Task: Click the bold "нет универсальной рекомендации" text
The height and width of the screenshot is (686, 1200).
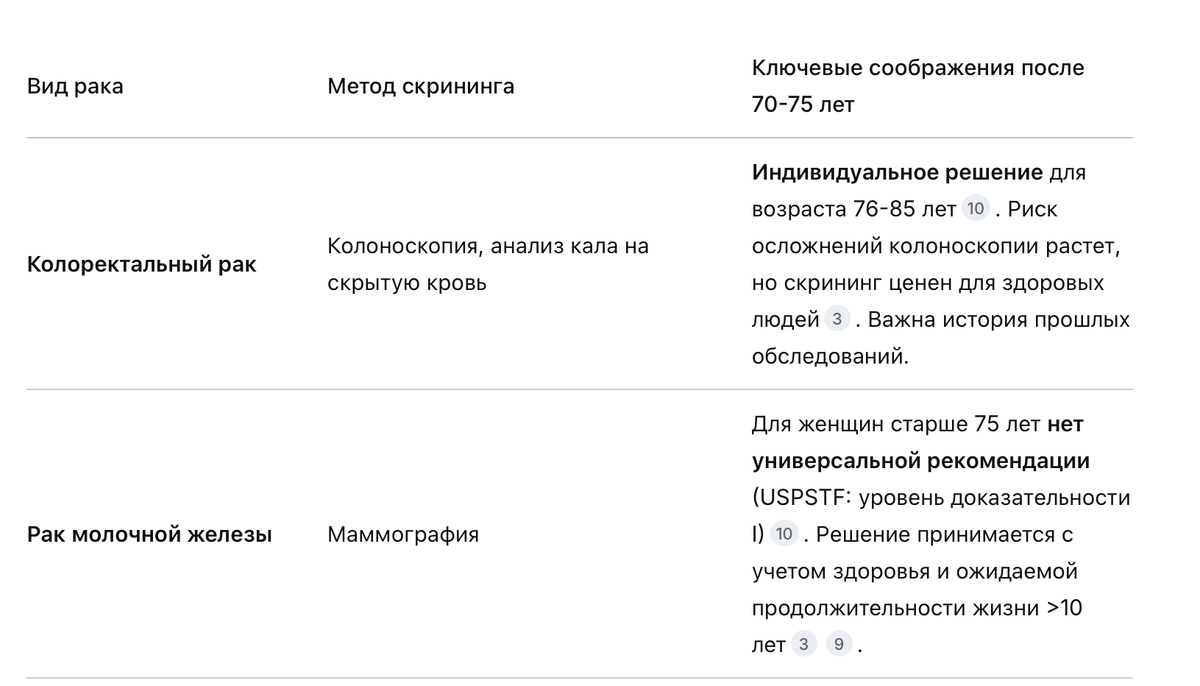Action: pyautogui.click(x=920, y=442)
